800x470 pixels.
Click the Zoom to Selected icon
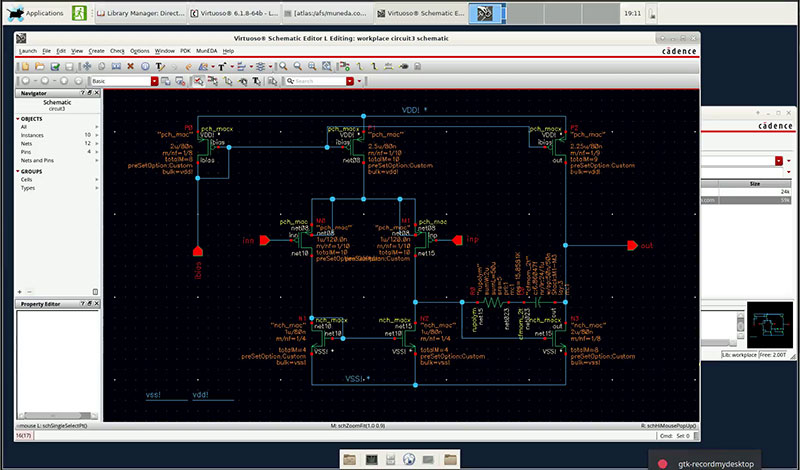click(327, 66)
